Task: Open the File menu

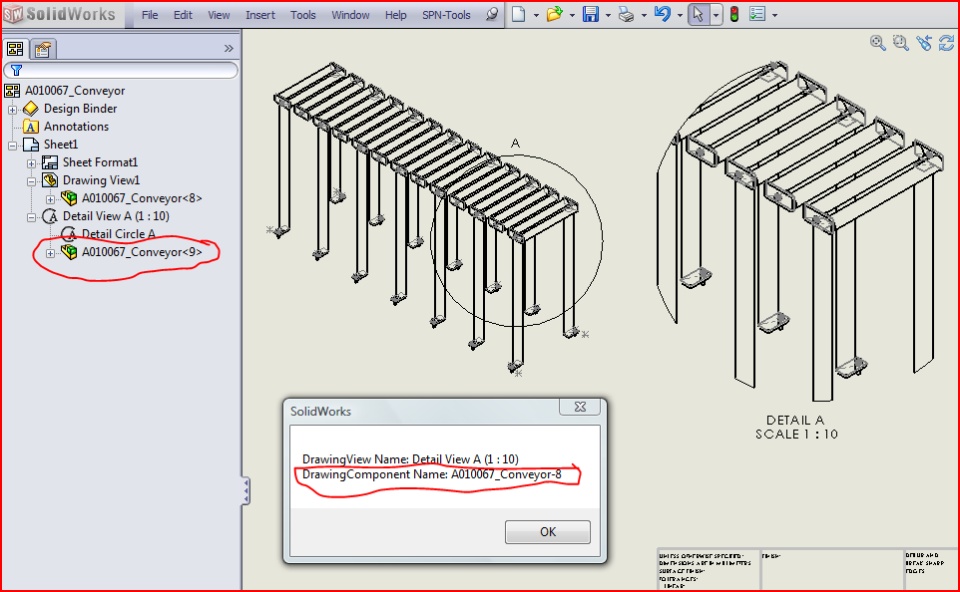Action: pyautogui.click(x=150, y=15)
